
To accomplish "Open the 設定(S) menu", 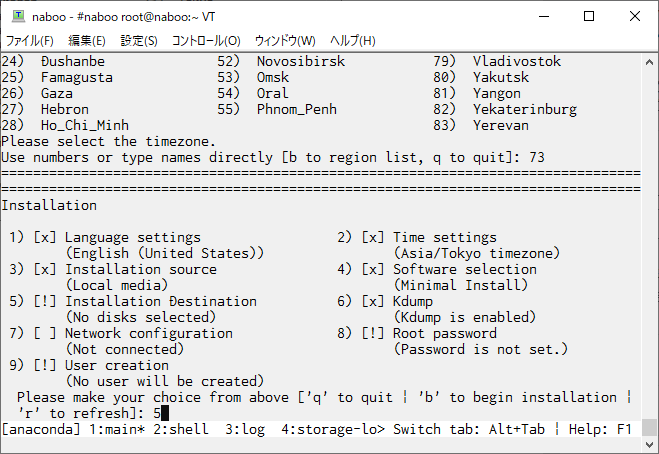I will coord(139,41).
